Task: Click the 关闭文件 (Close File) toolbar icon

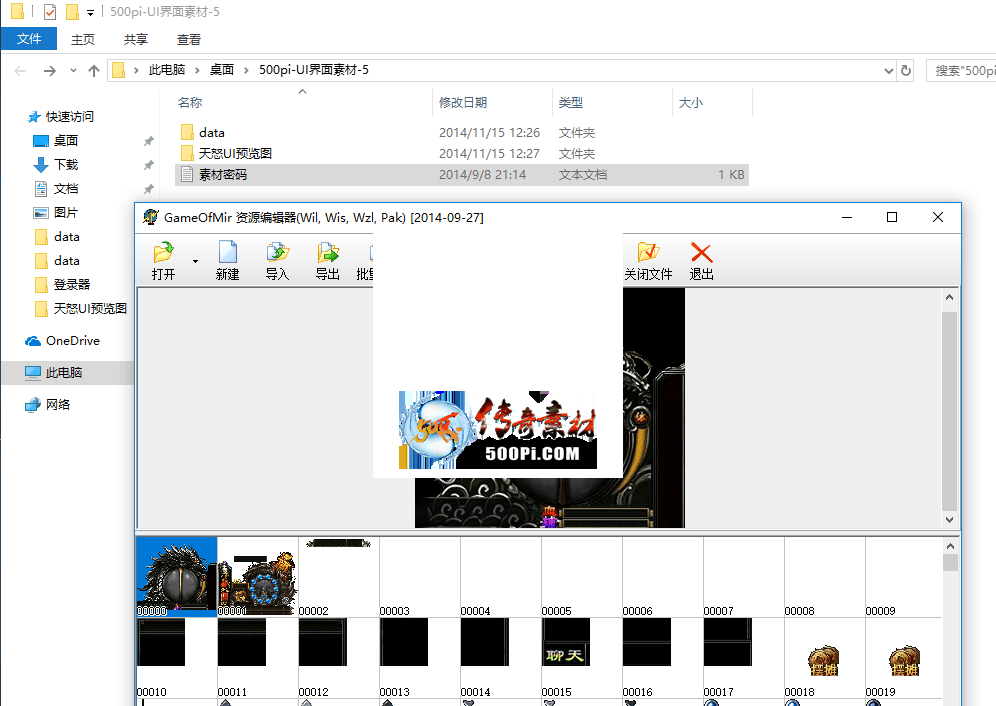Action: click(648, 261)
